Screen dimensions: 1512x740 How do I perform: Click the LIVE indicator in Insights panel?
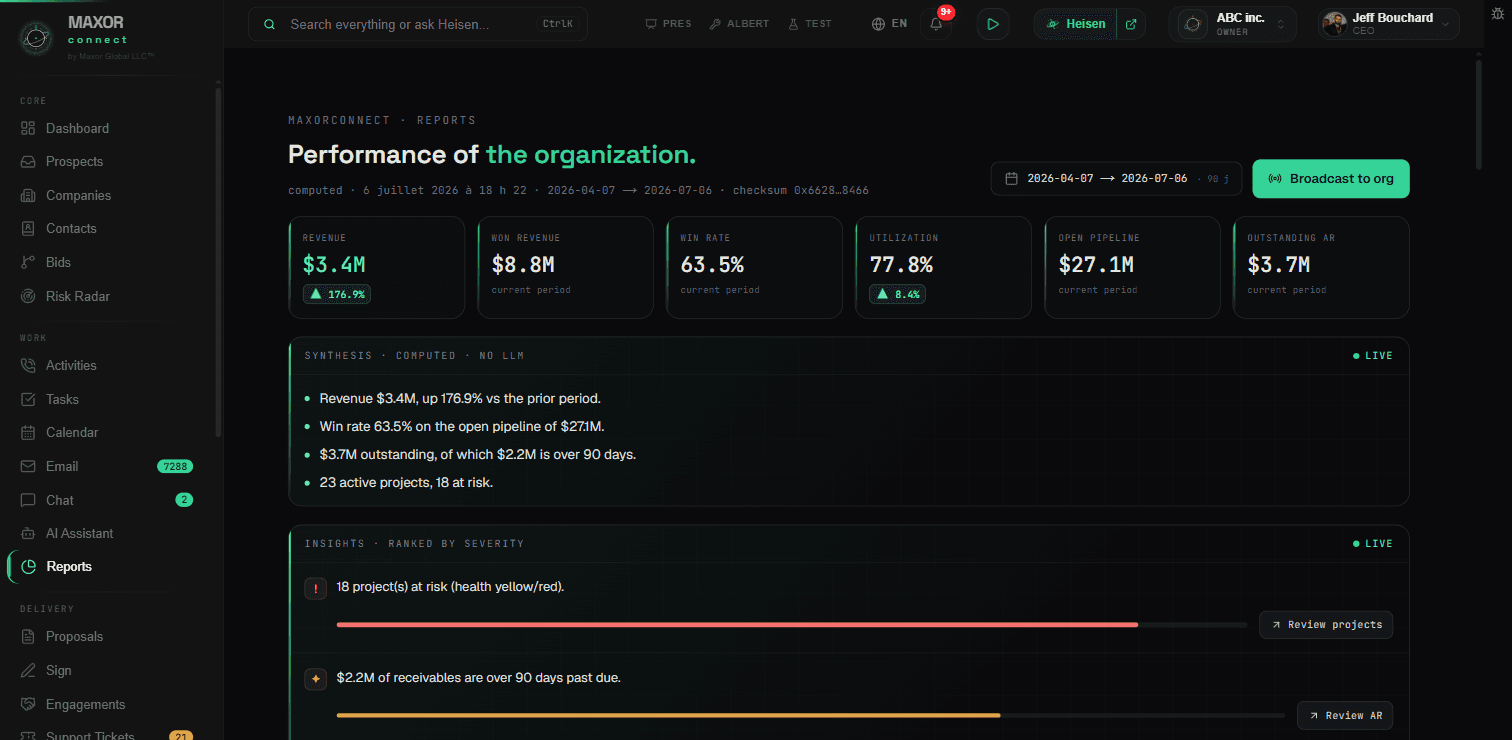(1372, 543)
